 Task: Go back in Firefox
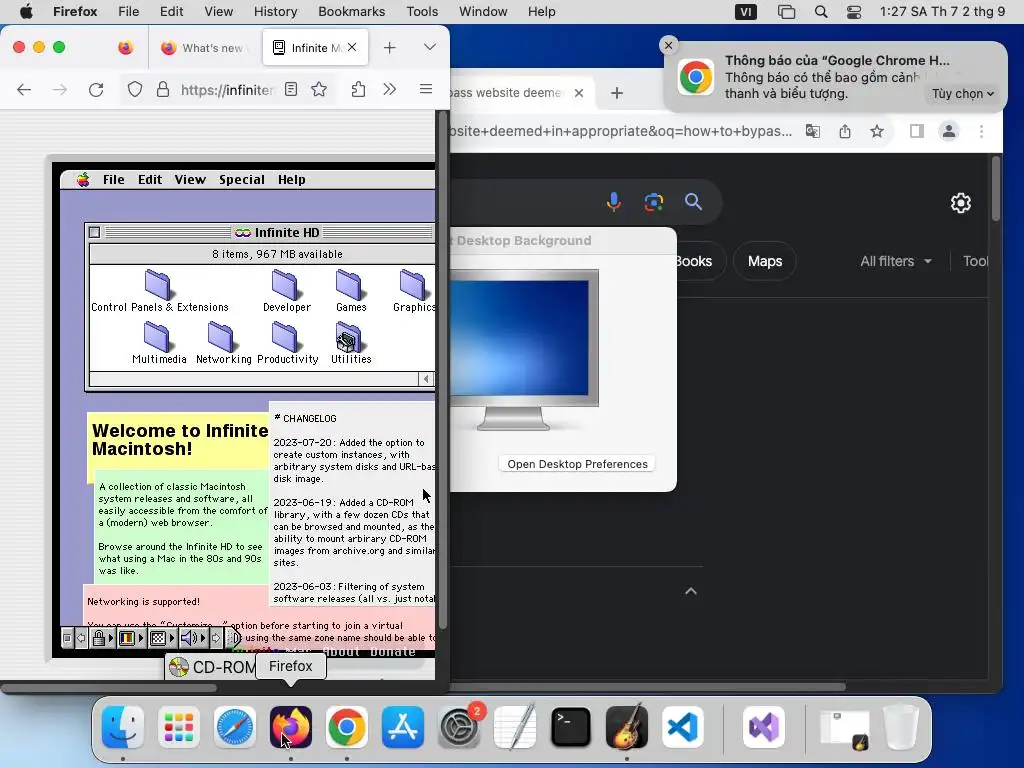[x=24, y=89]
